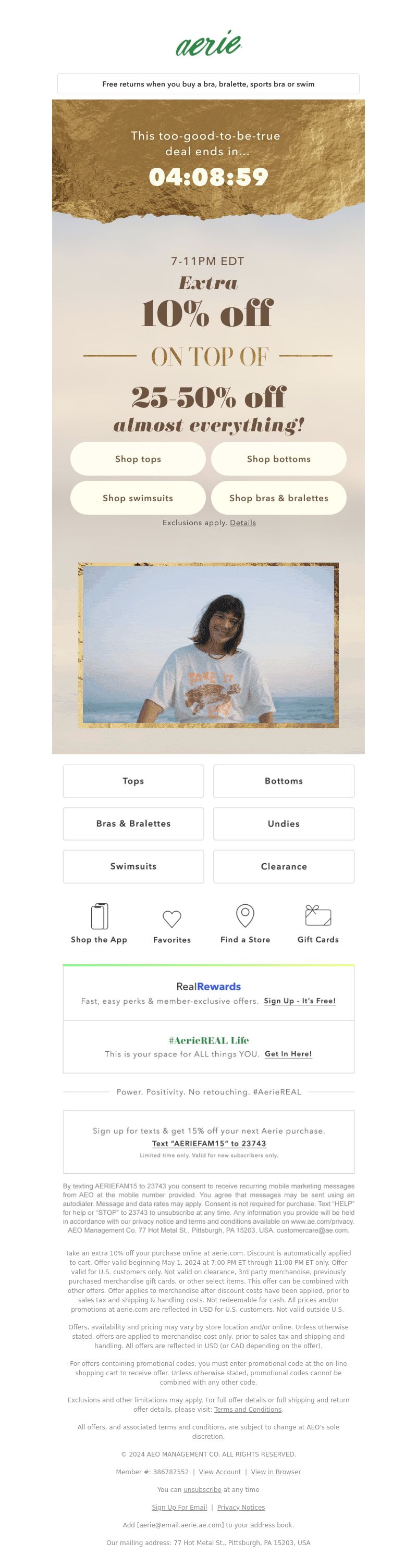This screenshot has width=417, height=1568.
Task: Click the Favorites heart icon
Action: (x=171, y=918)
